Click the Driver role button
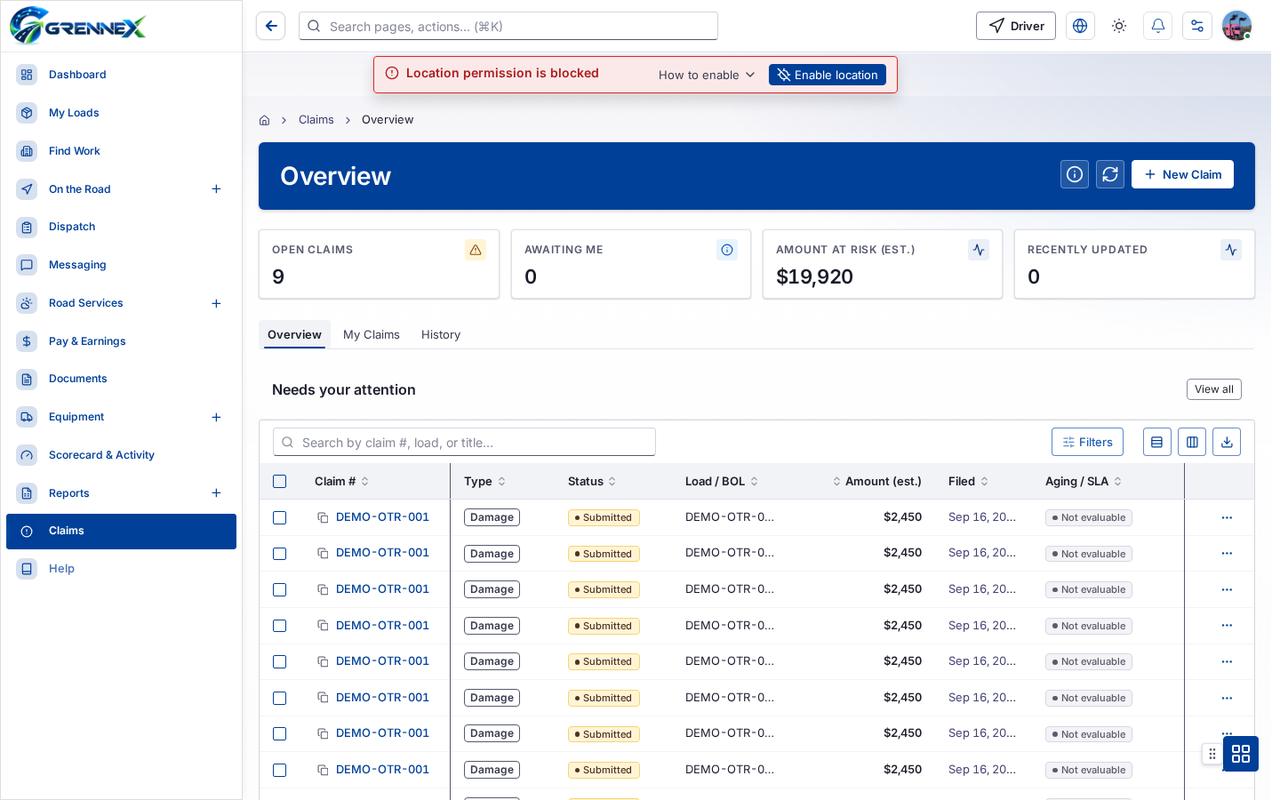The width and height of the screenshot is (1280, 800). pyautogui.click(x=1016, y=26)
